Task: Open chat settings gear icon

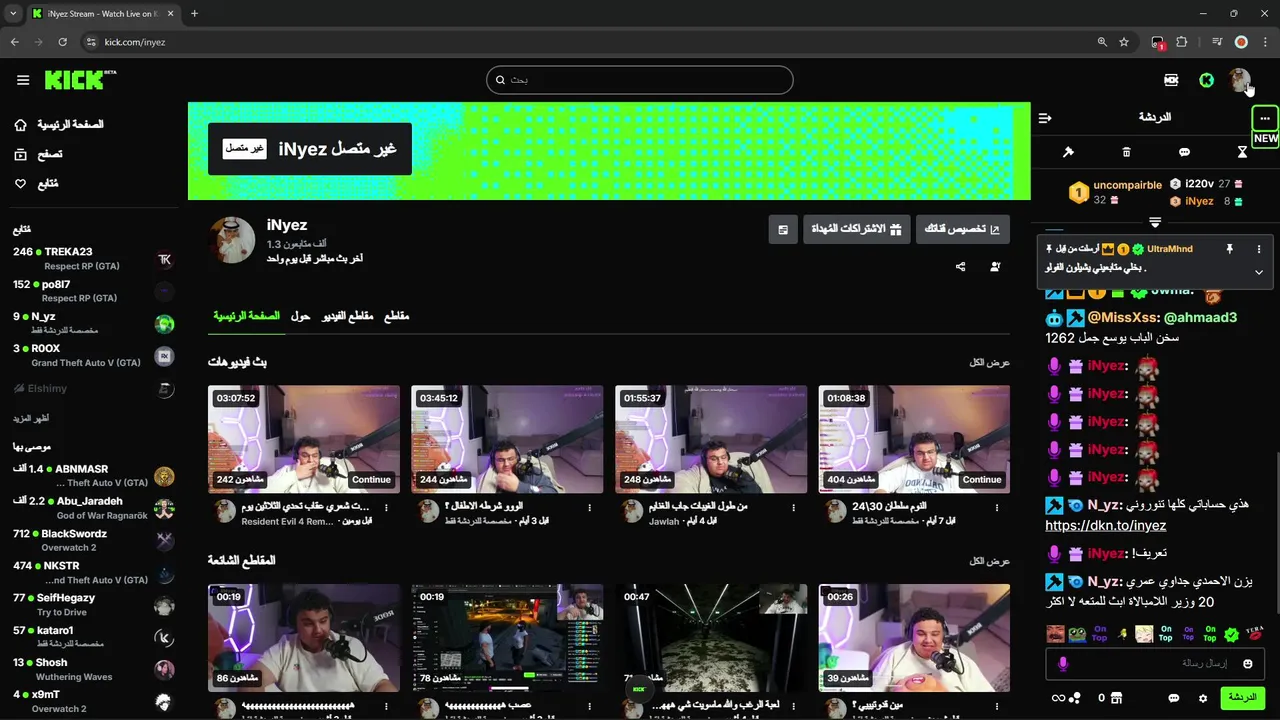Action: pyautogui.click(x=1203, y=698)
